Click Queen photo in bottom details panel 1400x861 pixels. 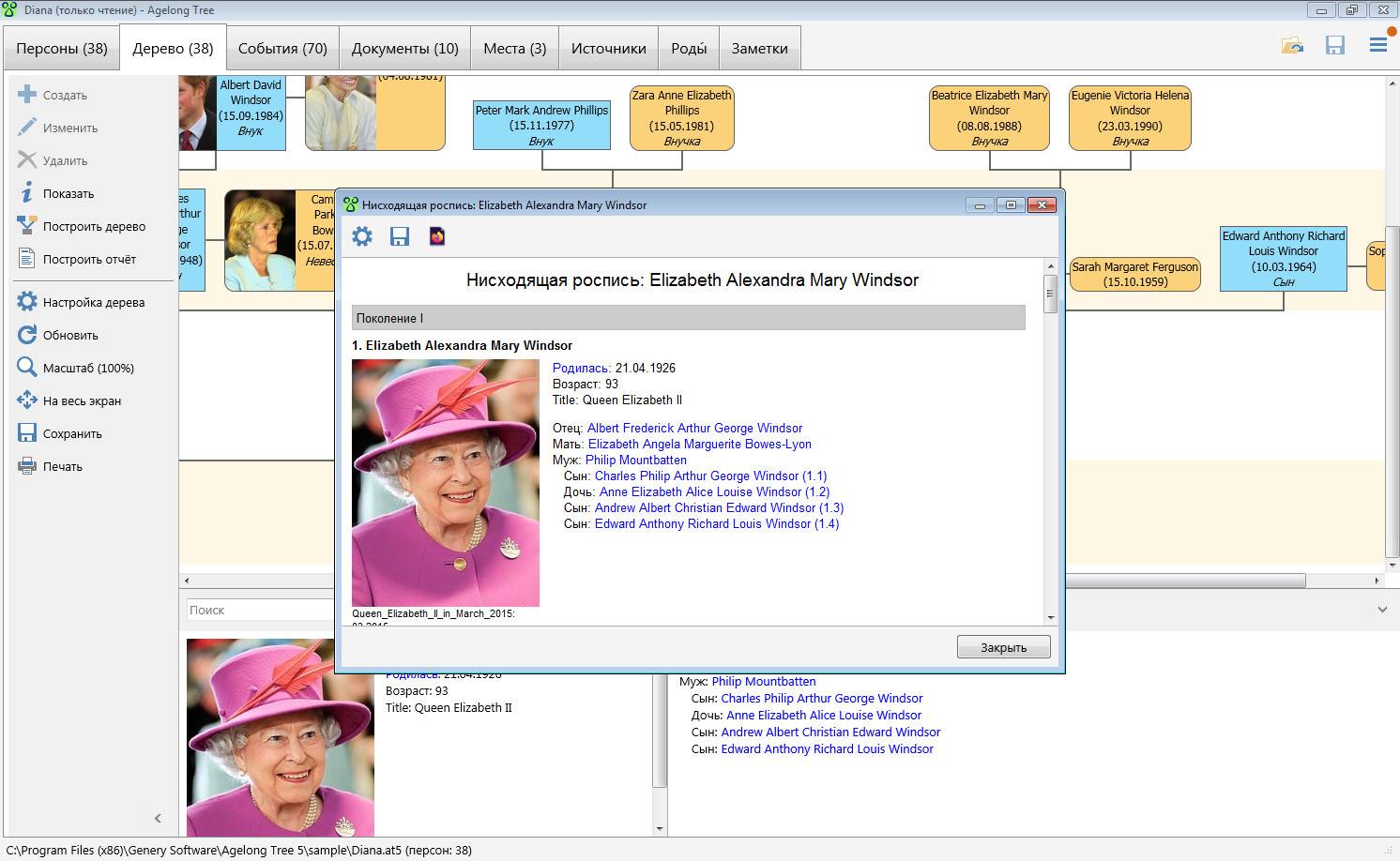point(281,737)
